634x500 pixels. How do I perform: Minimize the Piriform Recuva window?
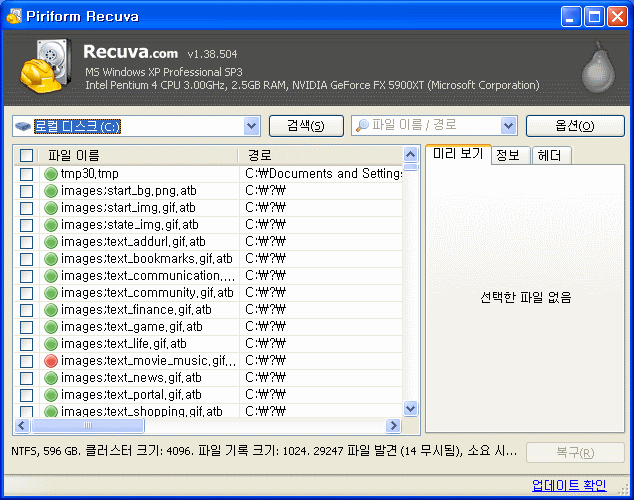571,17
